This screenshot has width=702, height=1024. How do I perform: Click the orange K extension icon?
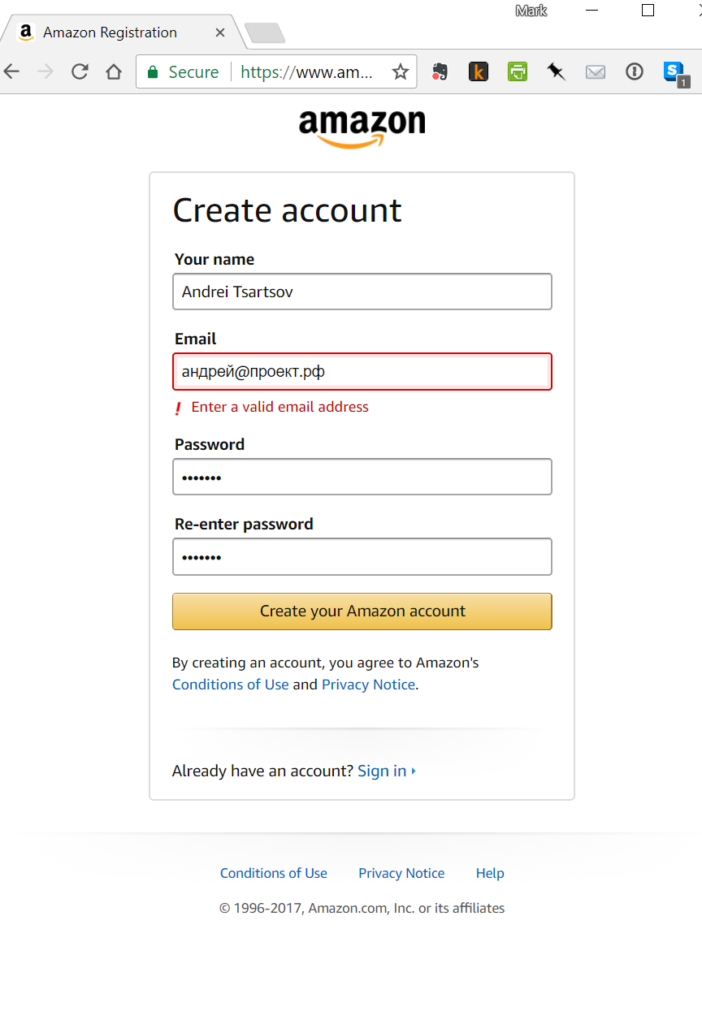478,72
